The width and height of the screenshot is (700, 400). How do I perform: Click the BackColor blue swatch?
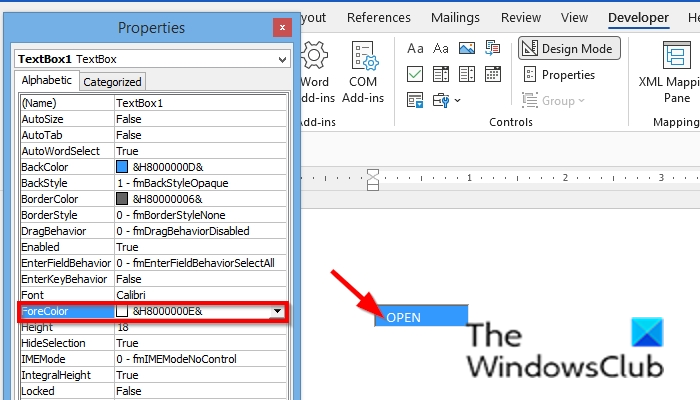click(122, 167)
